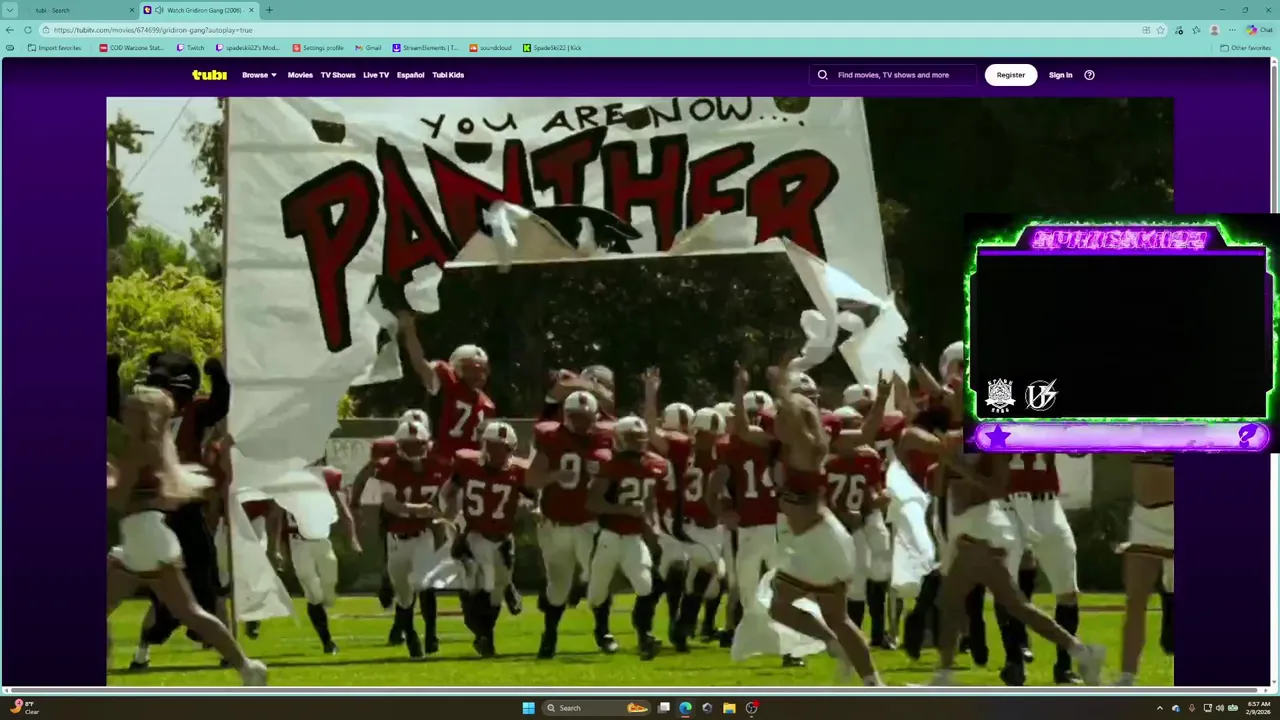Open Windows Start menu
Image resolution: width=1280 pixels, height=720 pixels.
pyautogui.click(x=528, y=708)
